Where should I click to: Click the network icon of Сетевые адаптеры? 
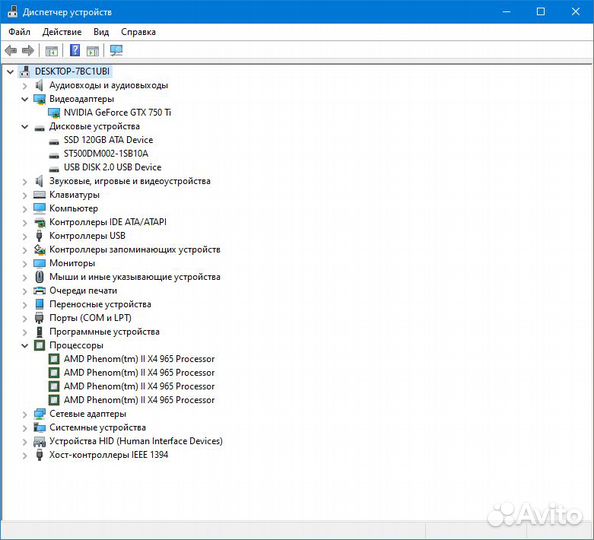pyautogui.click(x=39, y=414)
